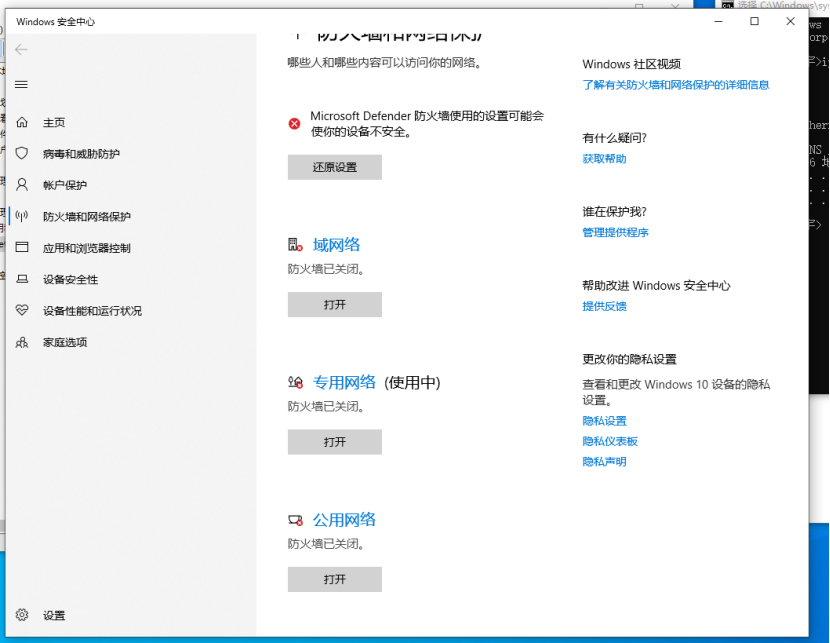Click 打开 under 专用网络
This screenshot has width=830, height=643.
click(x=335, y=442)
